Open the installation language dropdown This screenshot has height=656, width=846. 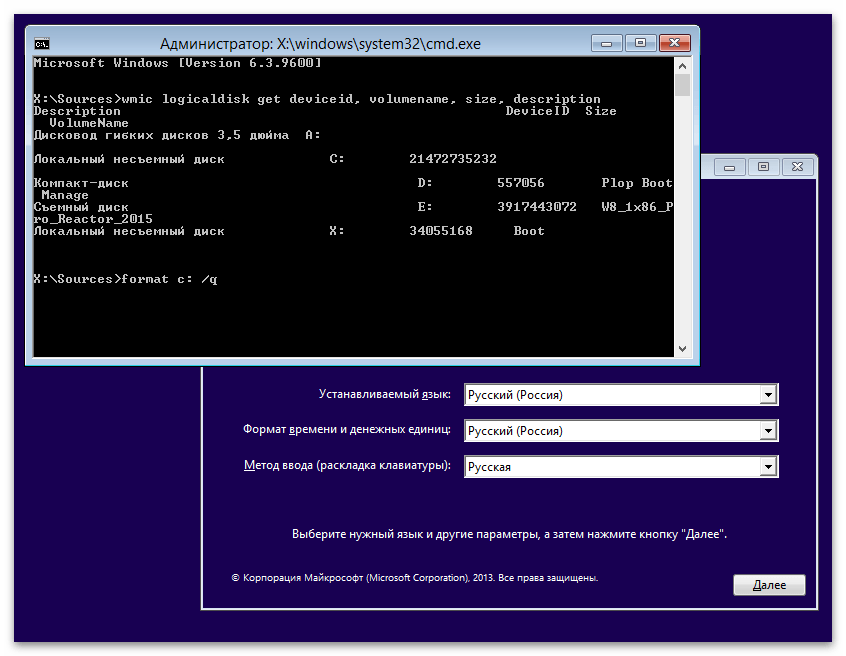620,395
